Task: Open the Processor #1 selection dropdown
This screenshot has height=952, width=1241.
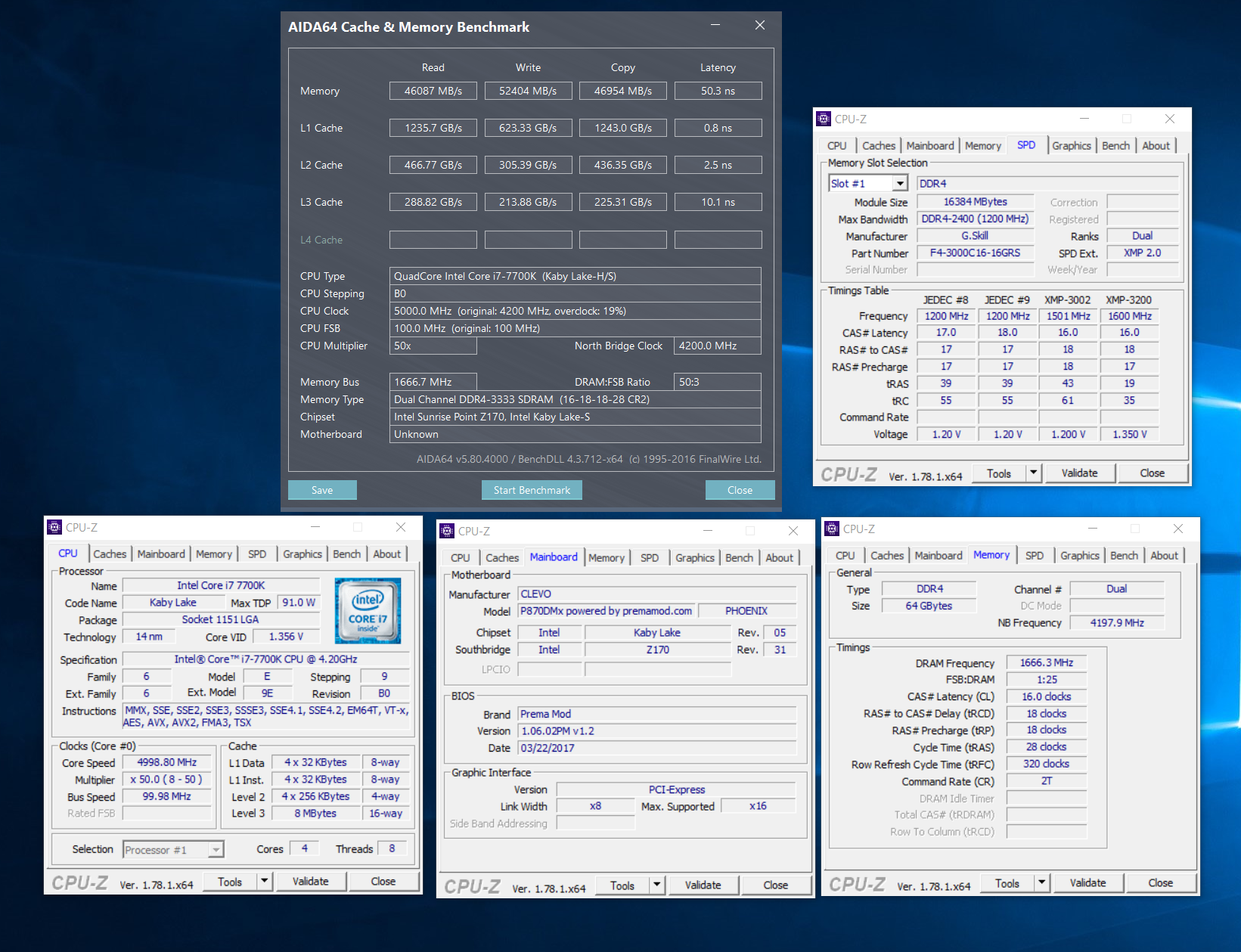Action: [x=216, y=850]
